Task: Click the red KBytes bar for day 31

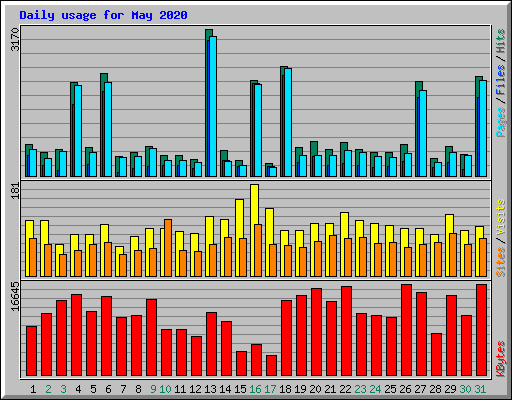Action: pos(481,330)
